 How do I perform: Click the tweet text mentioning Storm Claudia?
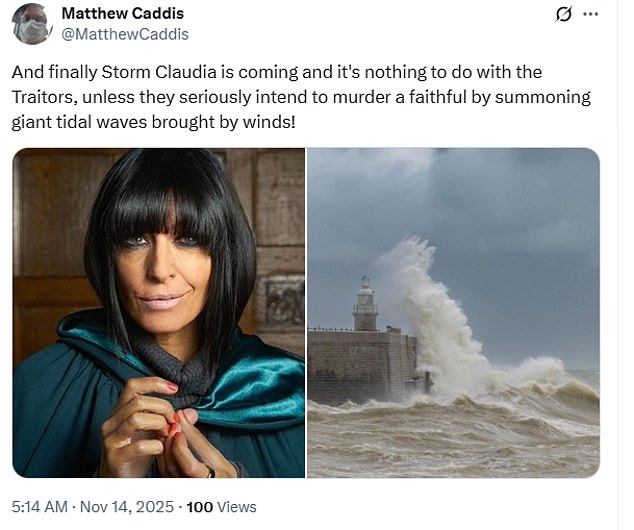(301, 97)
